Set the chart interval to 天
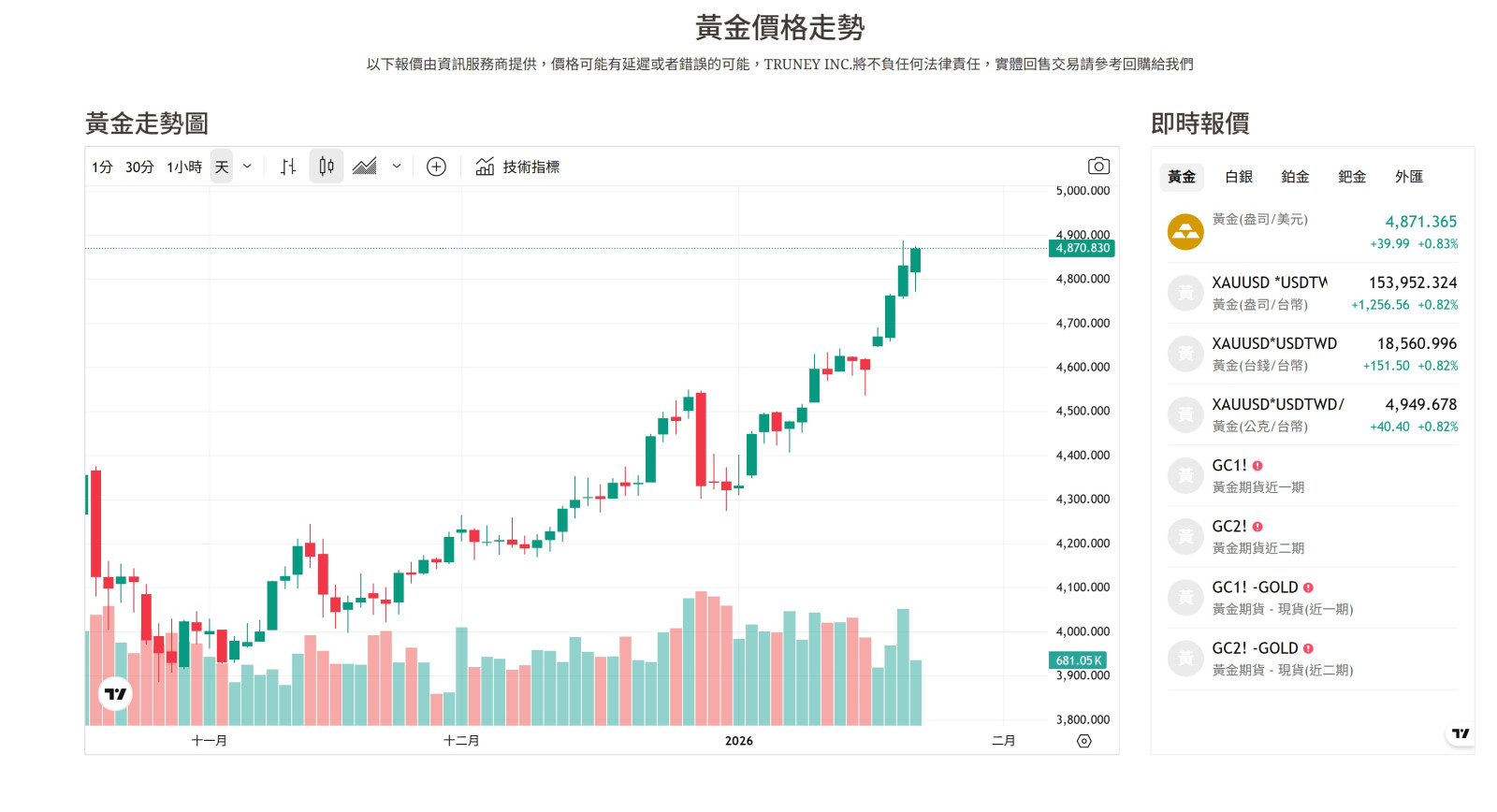Viewport: 1497px width, 812px height. [x=222, y=167]
